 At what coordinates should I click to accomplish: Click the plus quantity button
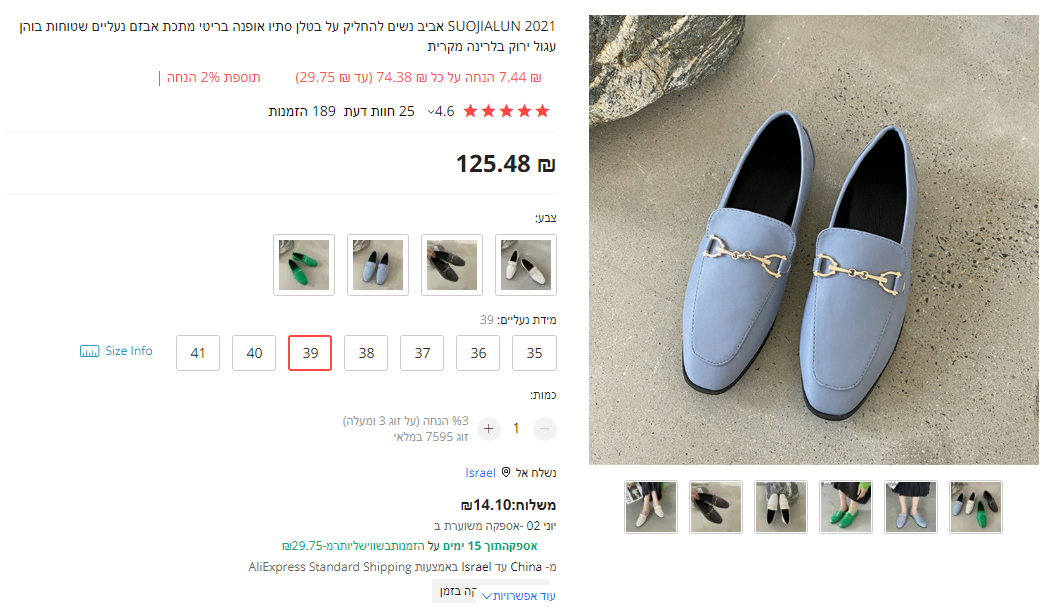click(489, 429)
